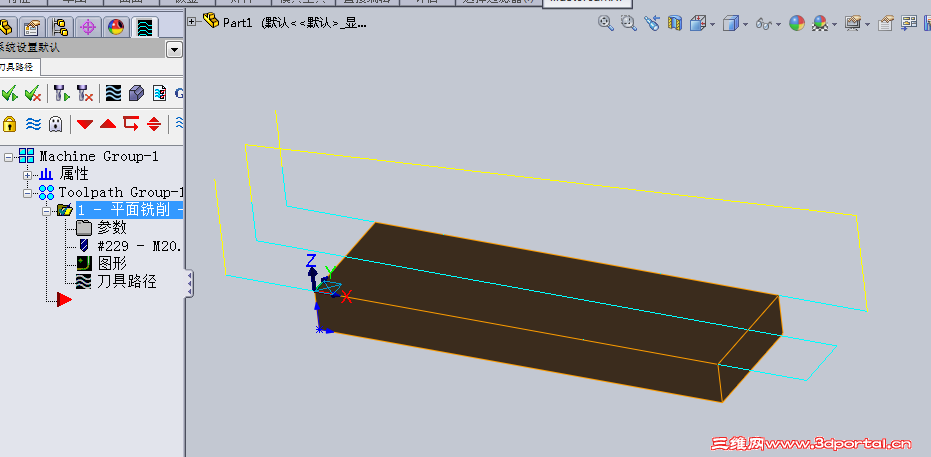Open the Display Style dropdown arrow

745,25
